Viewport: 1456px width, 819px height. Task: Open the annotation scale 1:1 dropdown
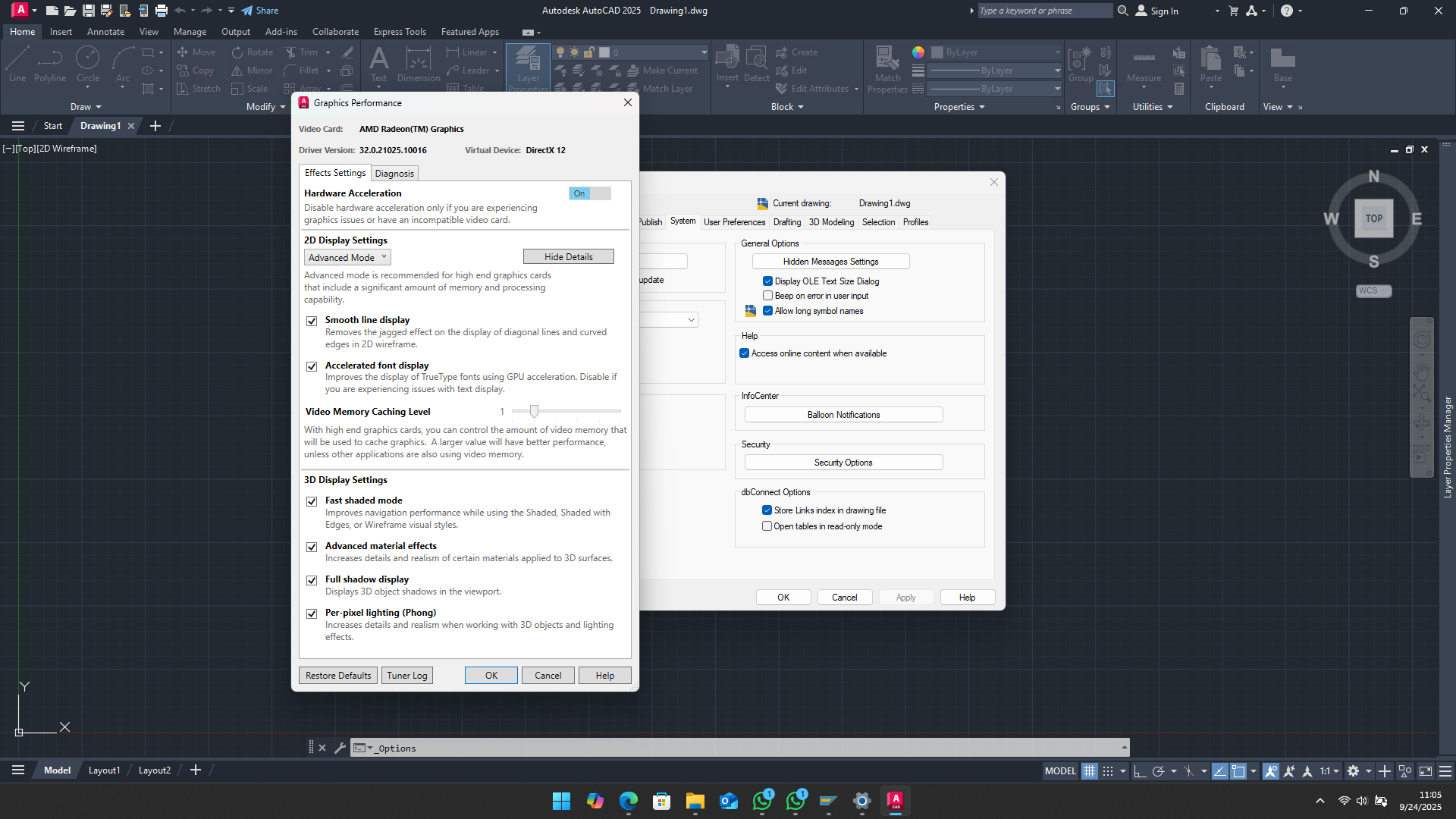1329,771
